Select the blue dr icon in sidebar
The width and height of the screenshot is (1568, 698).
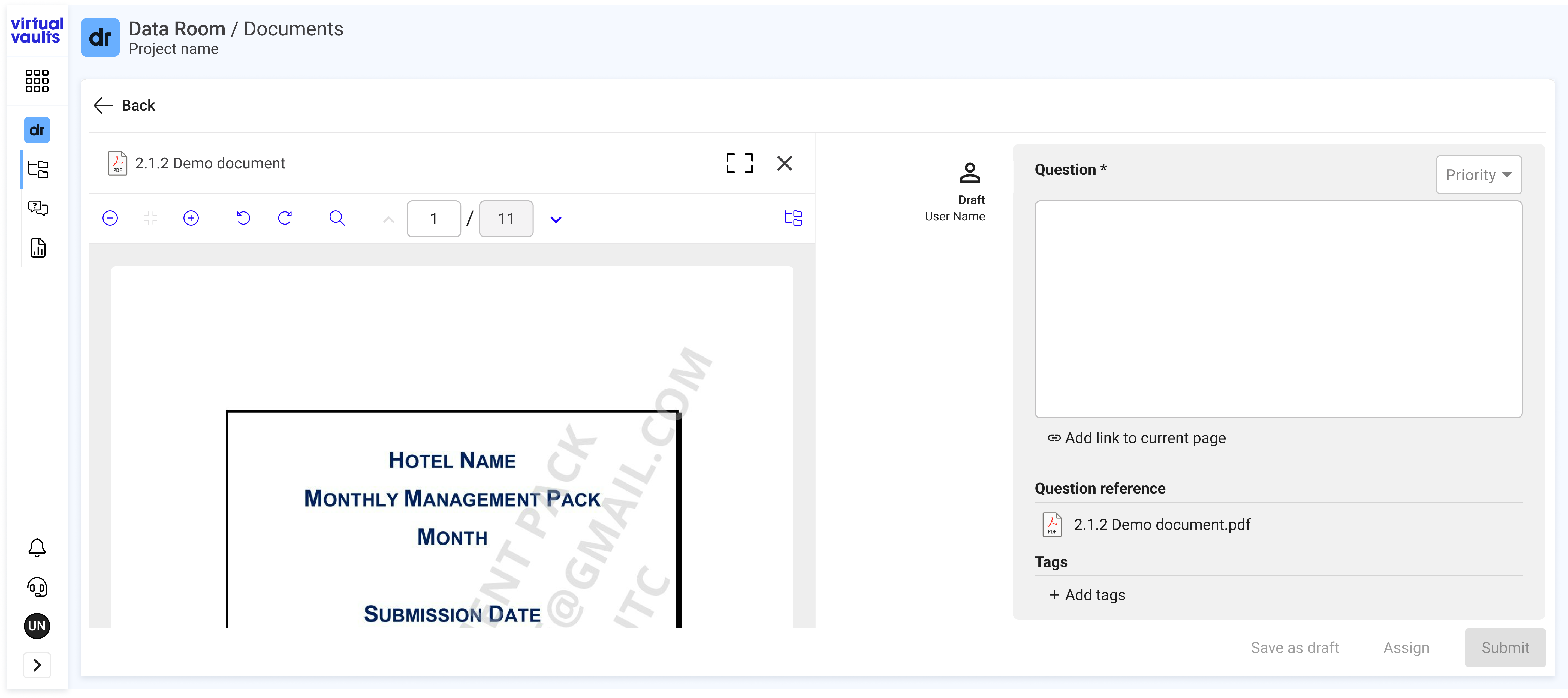(x=37, y=130)
